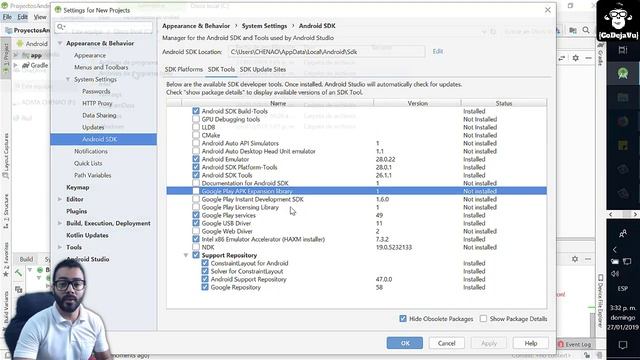Select Notifications settings entry
Screen dimensions: 640x360
91,151
